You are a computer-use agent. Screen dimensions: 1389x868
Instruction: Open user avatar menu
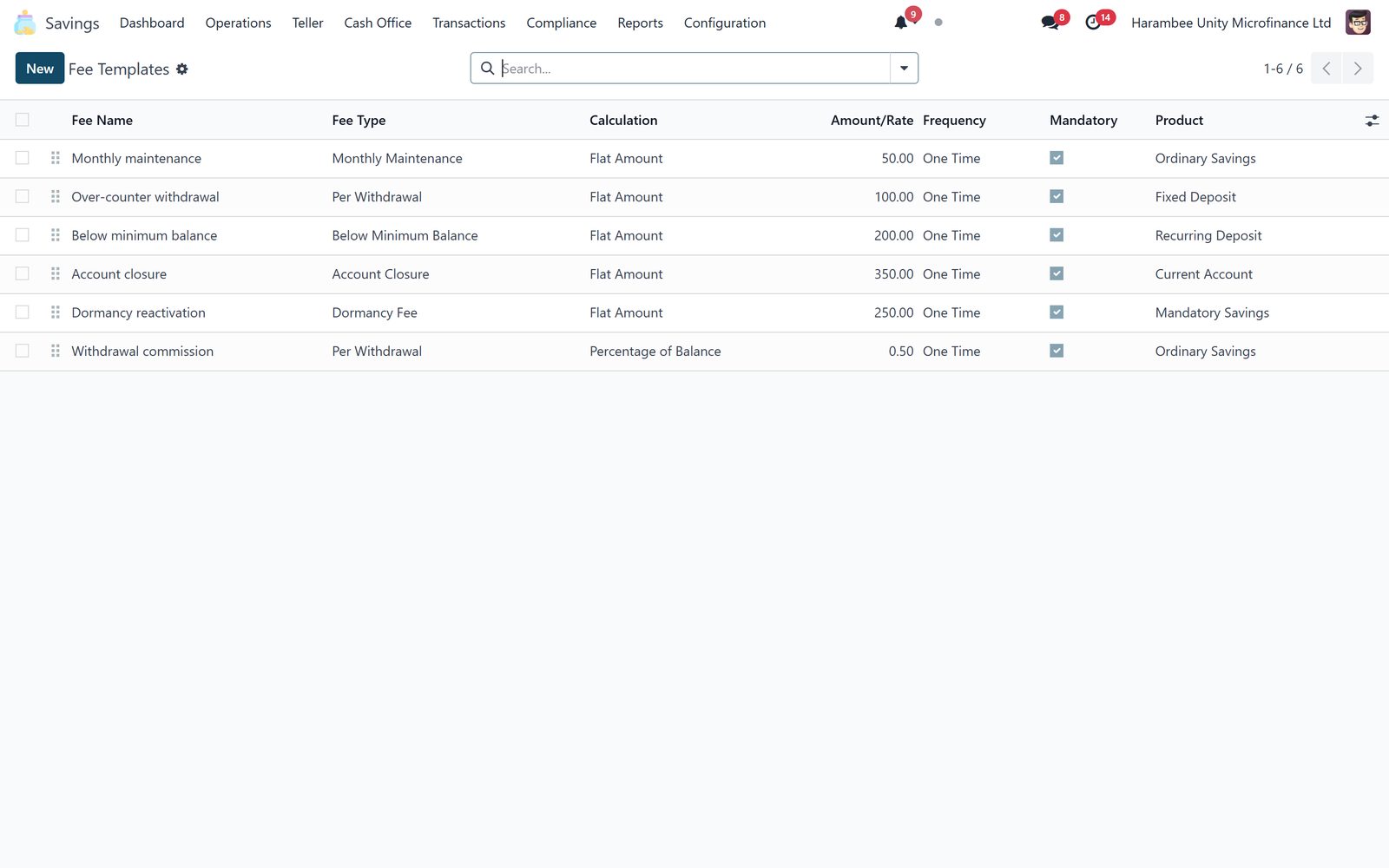click(1358, 23)
